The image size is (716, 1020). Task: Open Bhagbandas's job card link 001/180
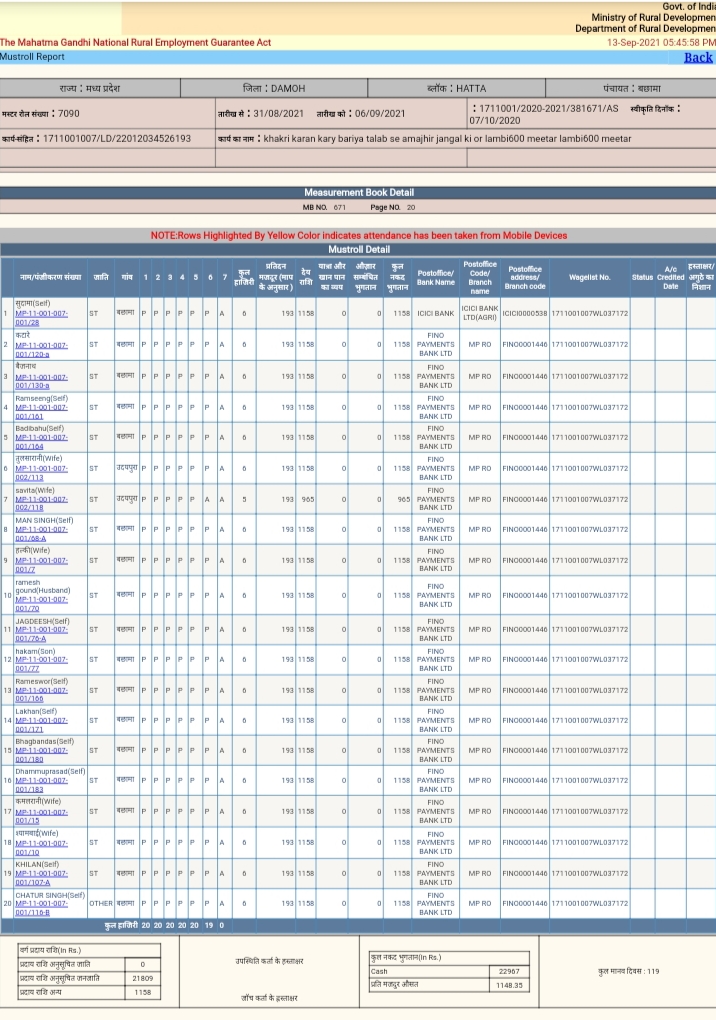tap(41, 755)
